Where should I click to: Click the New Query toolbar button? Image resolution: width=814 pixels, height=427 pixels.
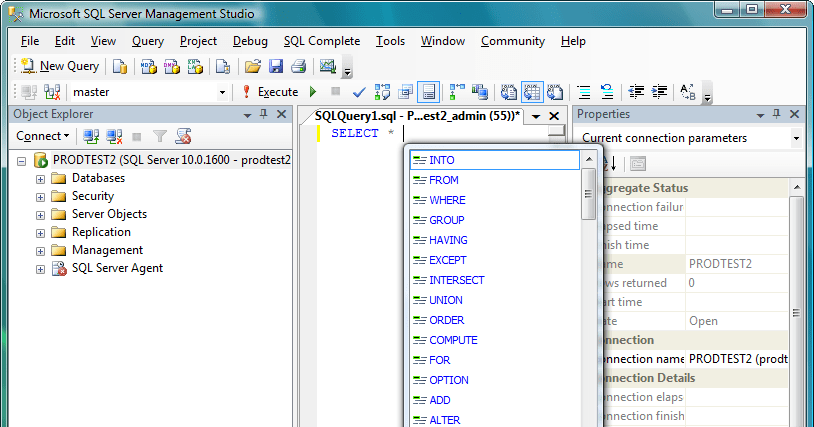[x=60, y=66]
